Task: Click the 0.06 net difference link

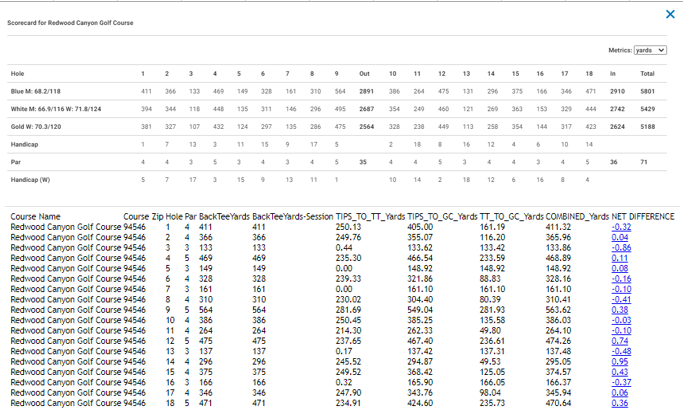Action: 619,393
